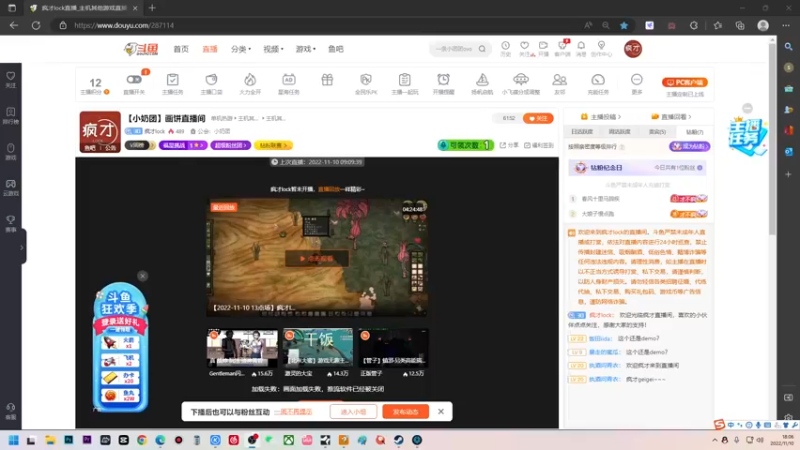The height and width of the screenshot is (450, 800).
Task: Open the 全民乐PK shield icon
Action: pos(366,80)
